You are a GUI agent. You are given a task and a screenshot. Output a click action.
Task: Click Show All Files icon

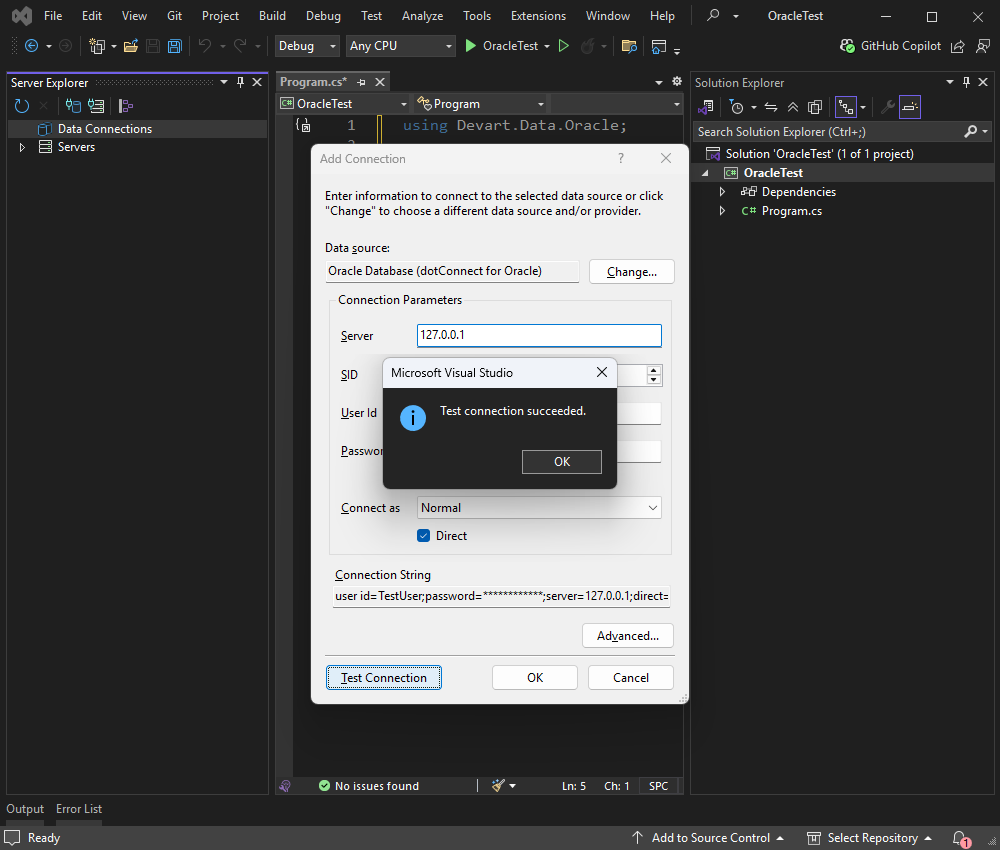coord(815,107)
